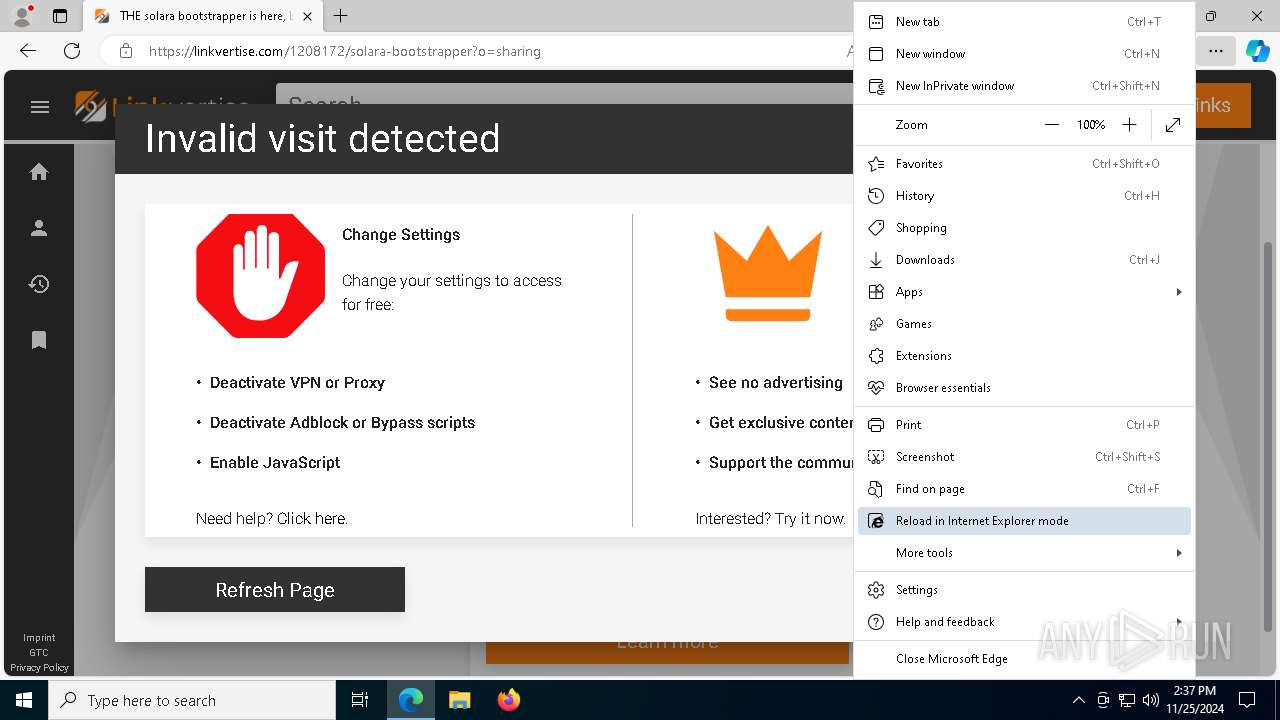The image size is (1280, 720).
Task: Open a new tab with plus button
Action: click(x=341, y=16)
